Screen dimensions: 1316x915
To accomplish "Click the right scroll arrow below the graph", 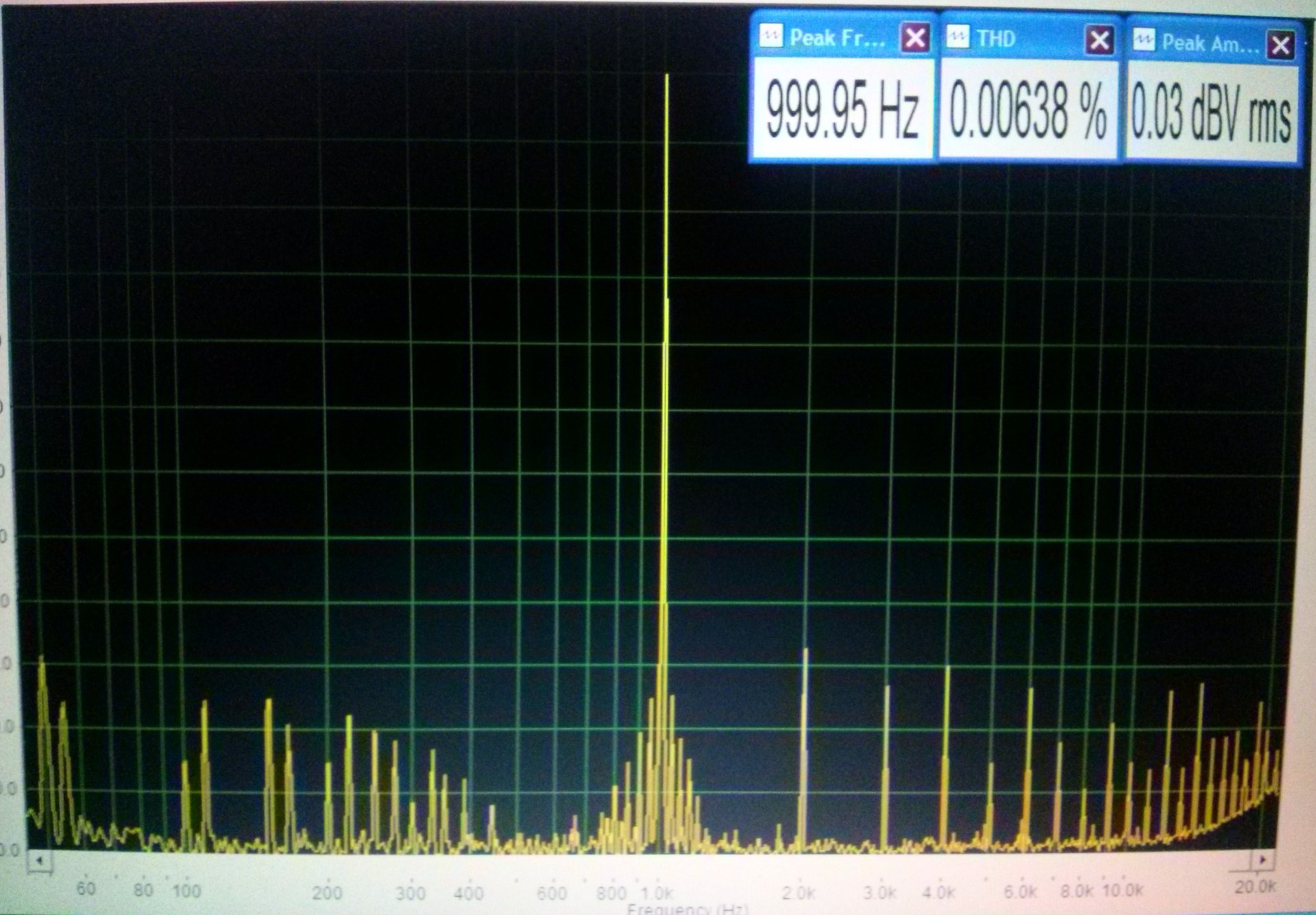I will [x=1262, y=859].
